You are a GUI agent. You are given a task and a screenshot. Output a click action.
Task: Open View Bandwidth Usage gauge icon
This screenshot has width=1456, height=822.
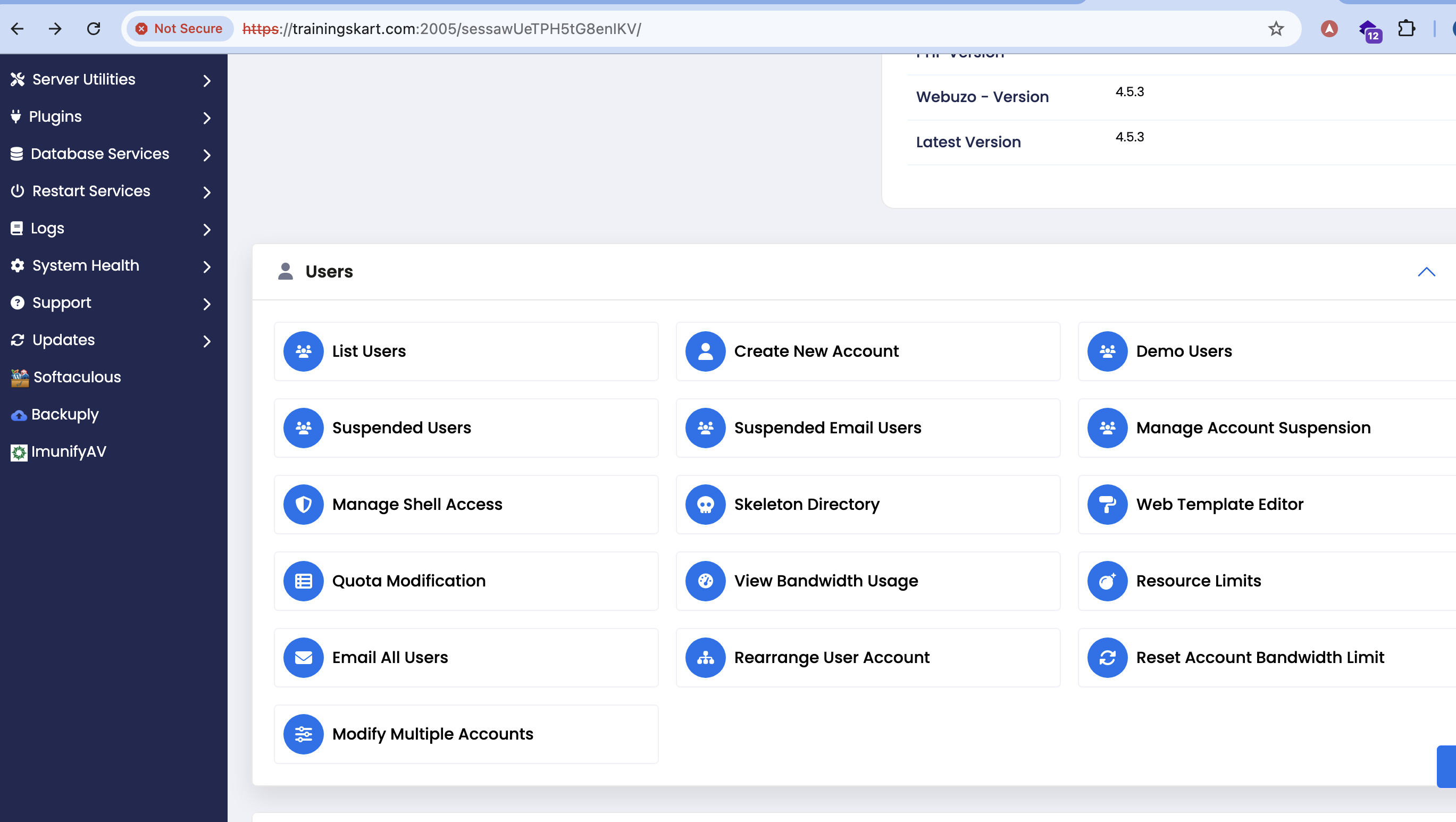pos(705,581)
